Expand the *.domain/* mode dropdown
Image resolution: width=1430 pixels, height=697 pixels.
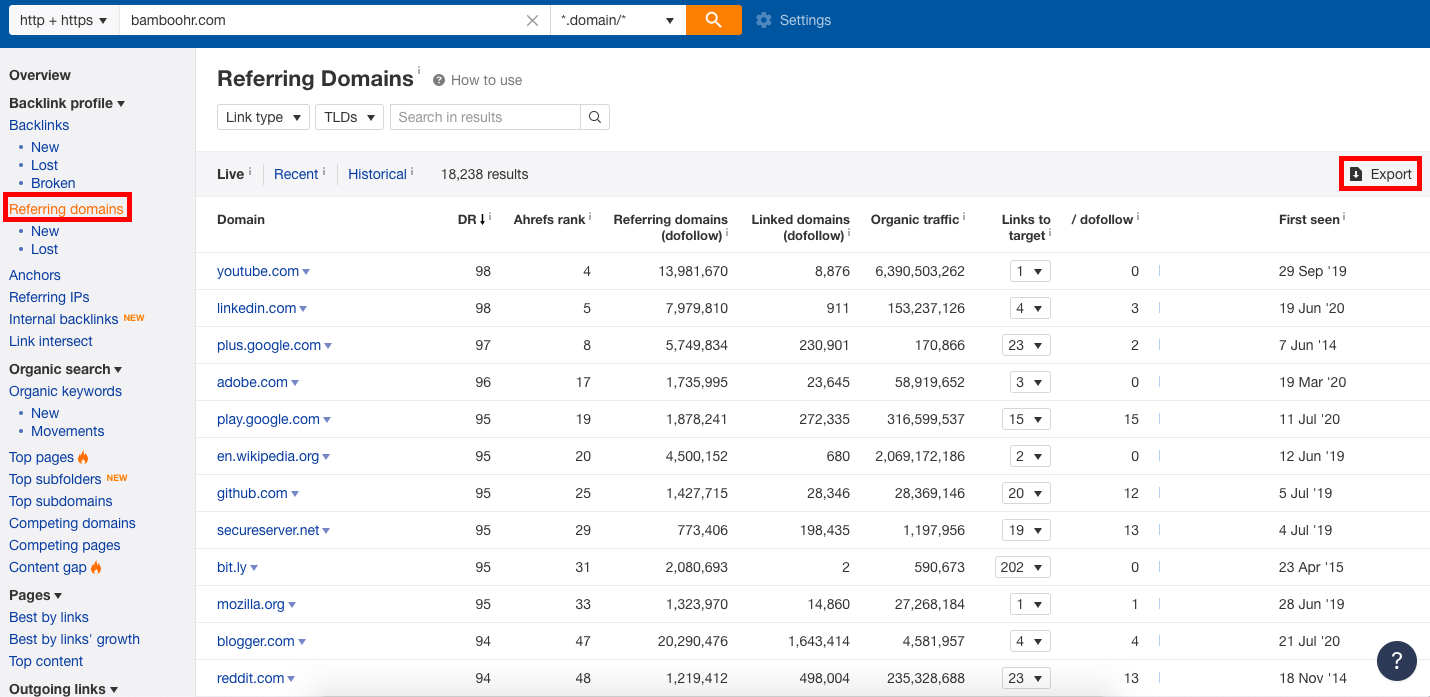(x=617, y=20)
